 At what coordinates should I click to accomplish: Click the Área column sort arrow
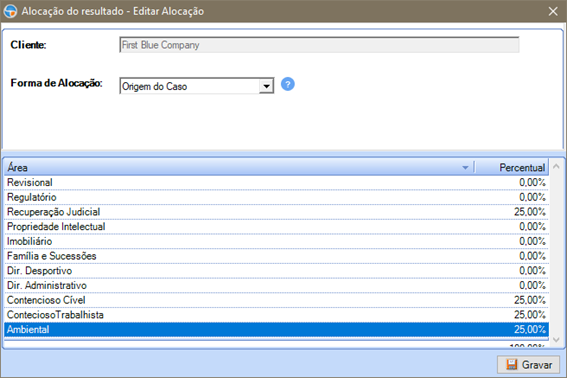tap(465, 167)
